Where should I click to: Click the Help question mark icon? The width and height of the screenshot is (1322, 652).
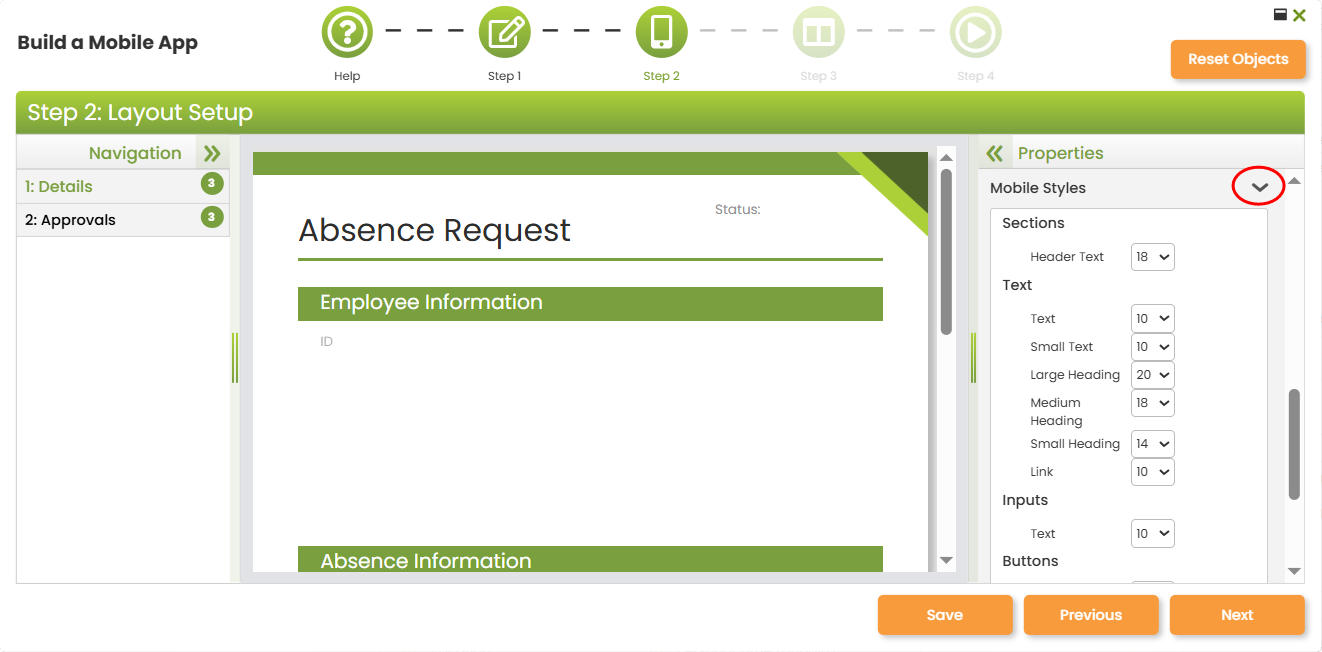[x=347, y=33]
